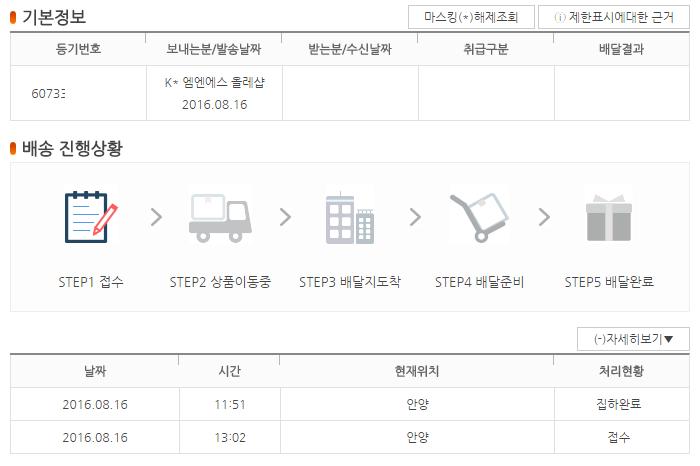Click the STEP5 gift box icon

608,216
